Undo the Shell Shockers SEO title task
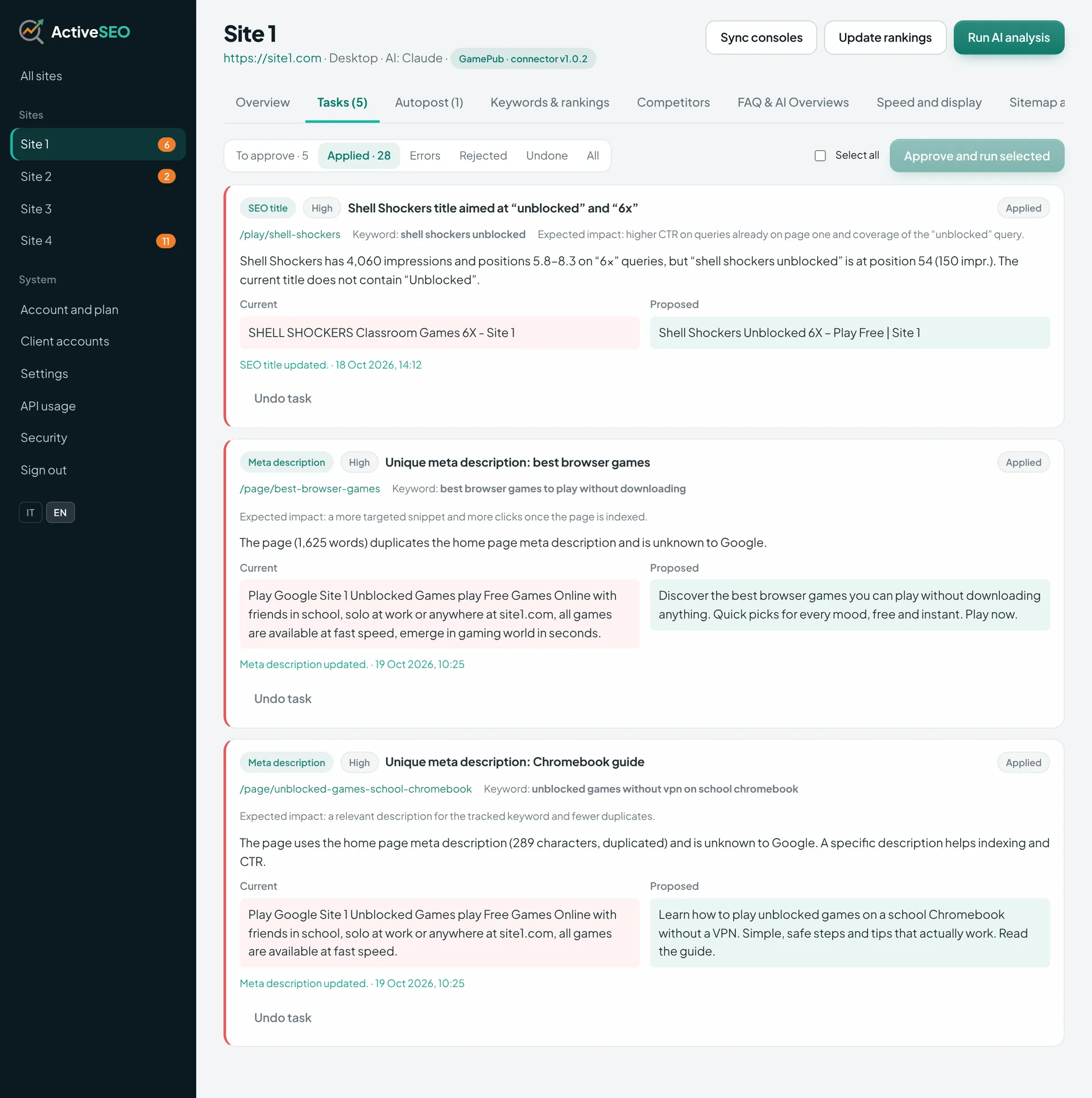 pyautogui.click(x=283, y=399)
